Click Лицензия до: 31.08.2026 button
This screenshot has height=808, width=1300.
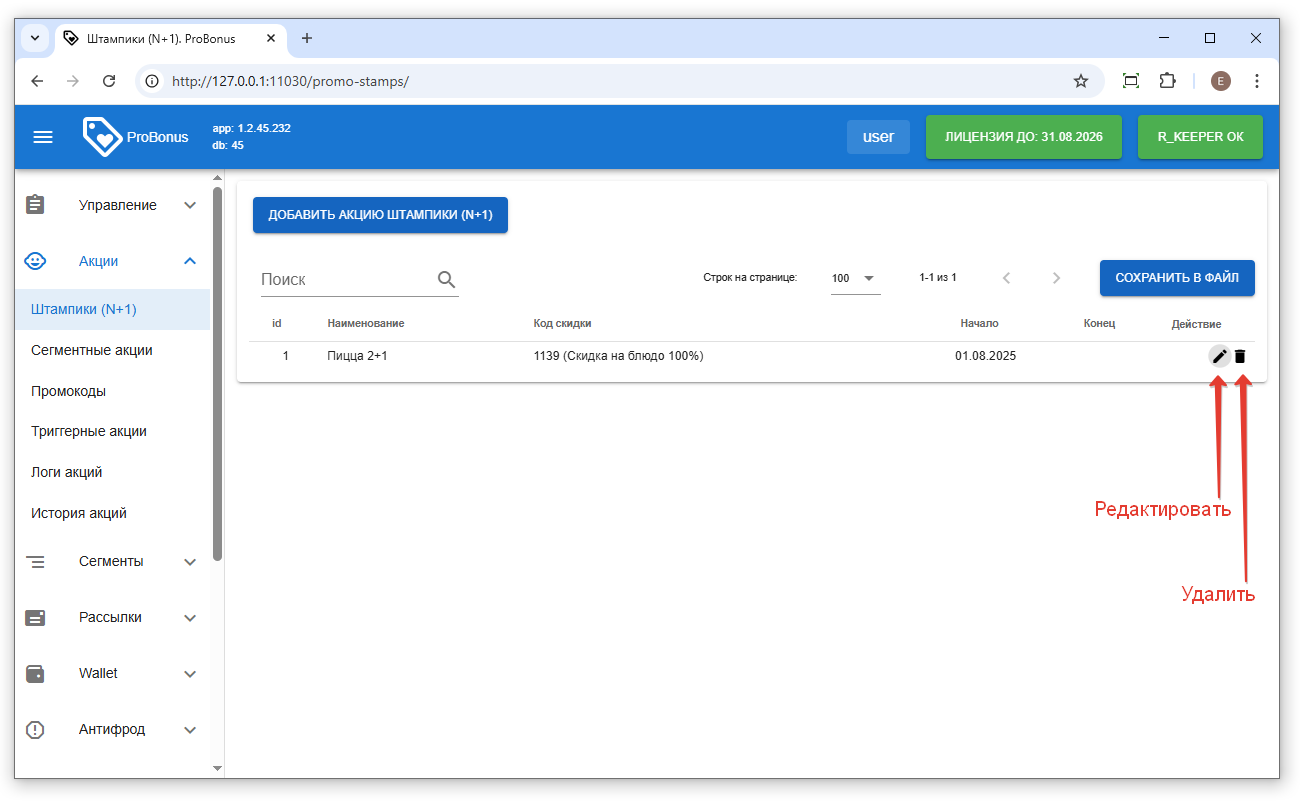(x=1024, y=137)
